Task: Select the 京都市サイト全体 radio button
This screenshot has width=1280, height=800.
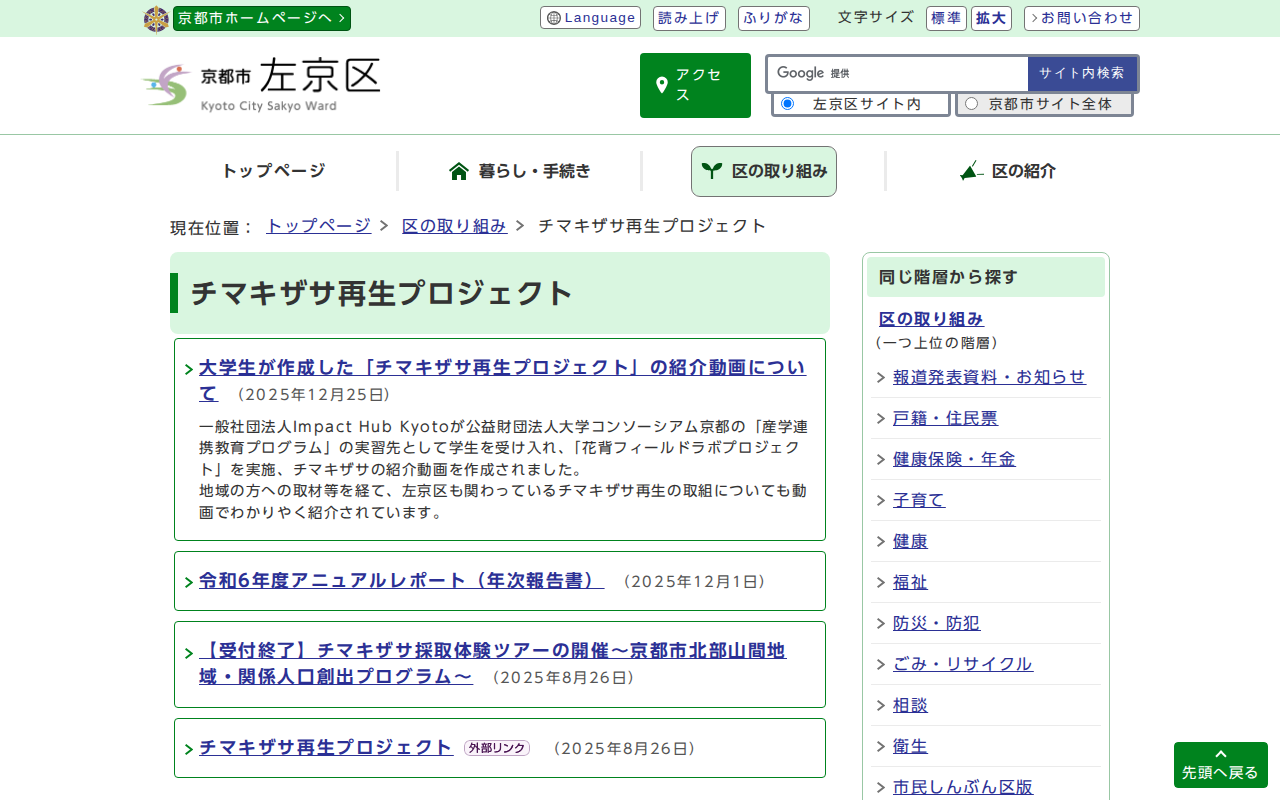Action: tap(971, 104)
